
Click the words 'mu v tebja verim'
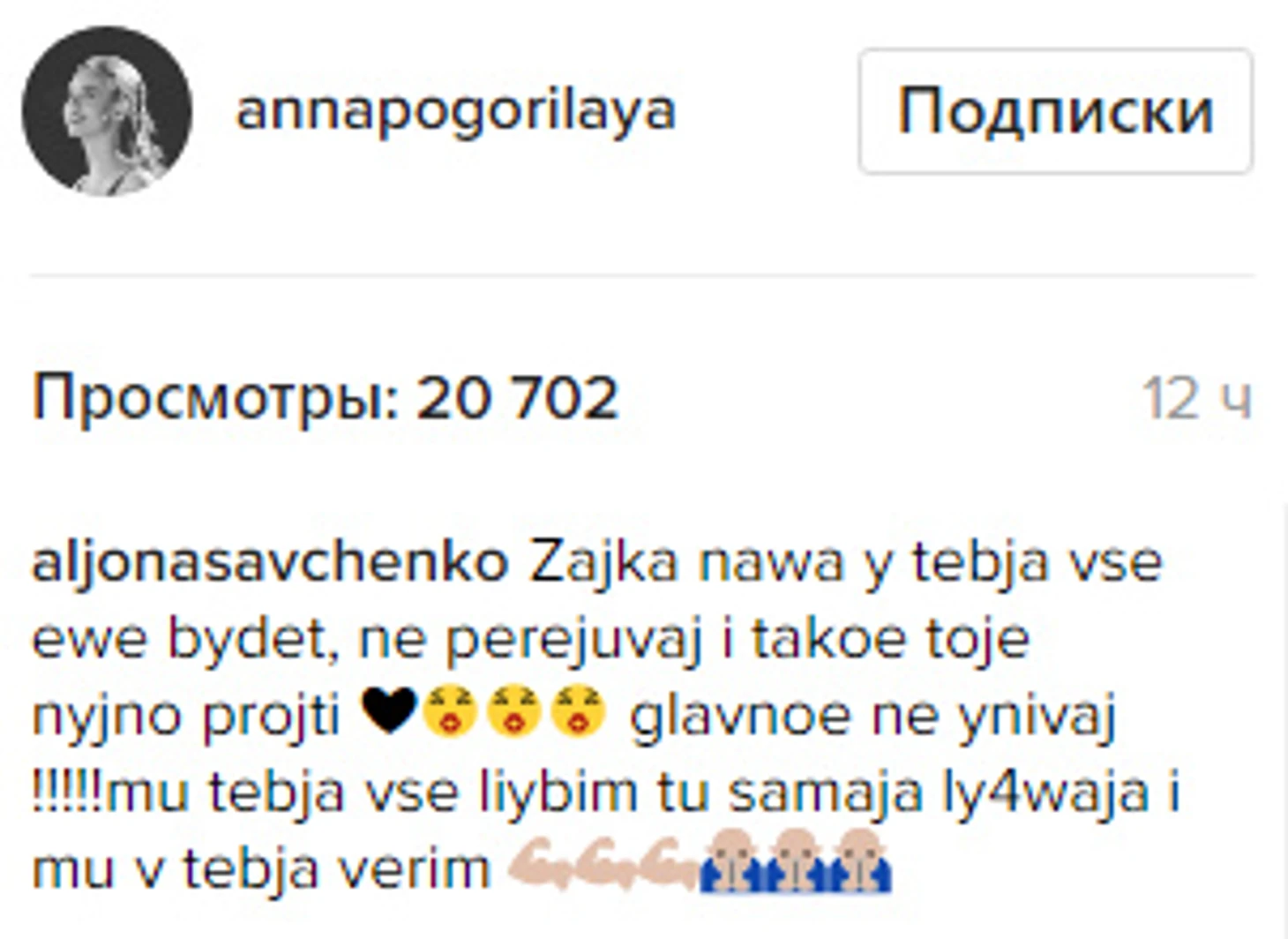click(260, 868)
